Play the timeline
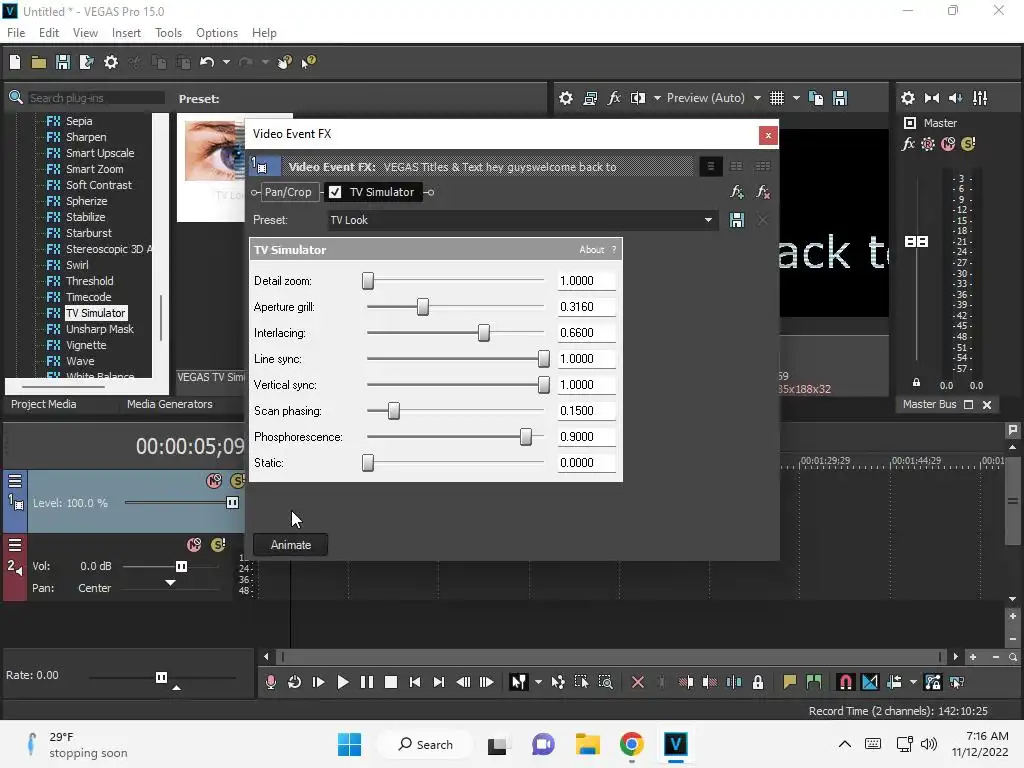The image size is (1024, 768). pyautogui.click(x=342, y=682)
